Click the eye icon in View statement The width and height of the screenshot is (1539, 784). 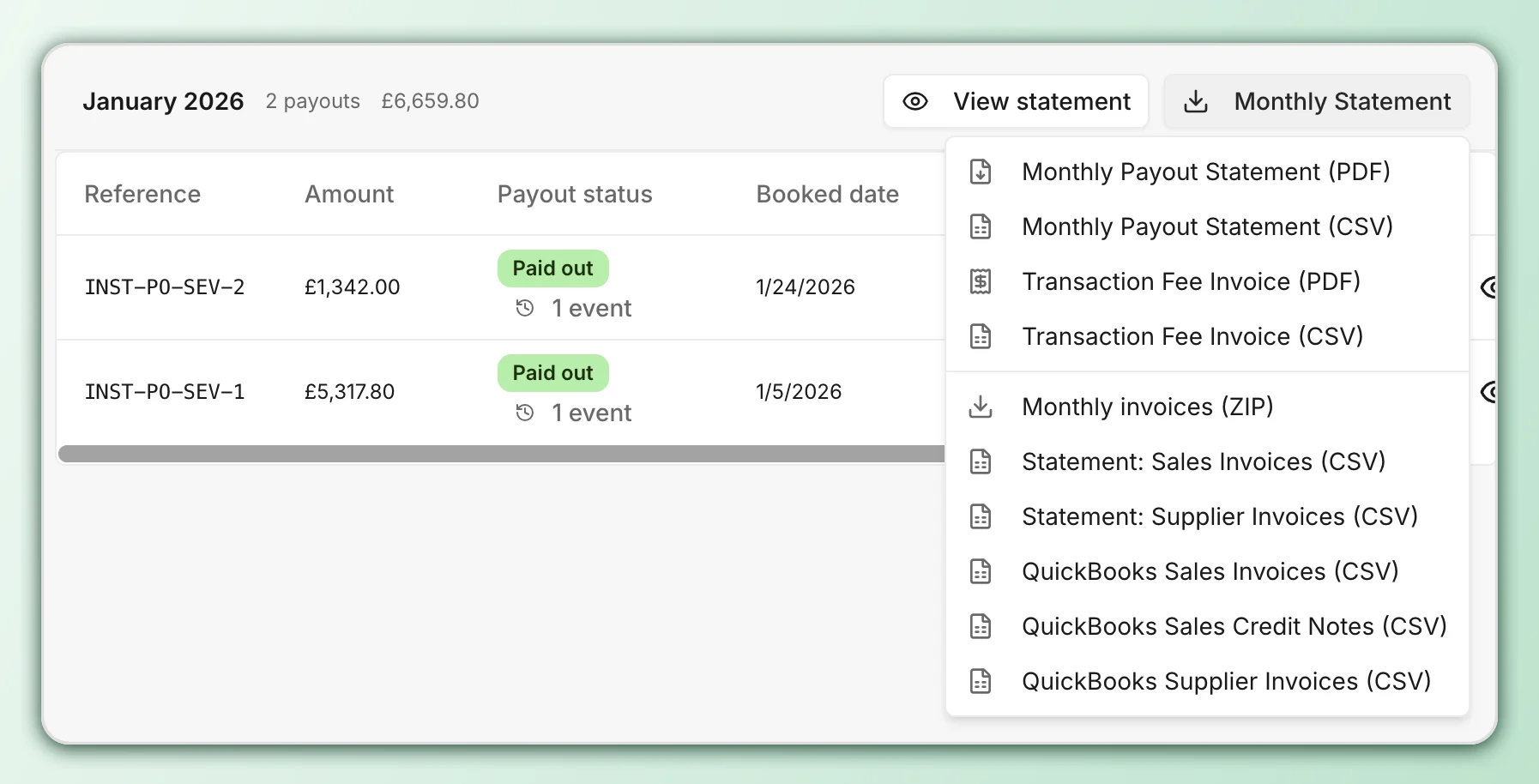915,101
